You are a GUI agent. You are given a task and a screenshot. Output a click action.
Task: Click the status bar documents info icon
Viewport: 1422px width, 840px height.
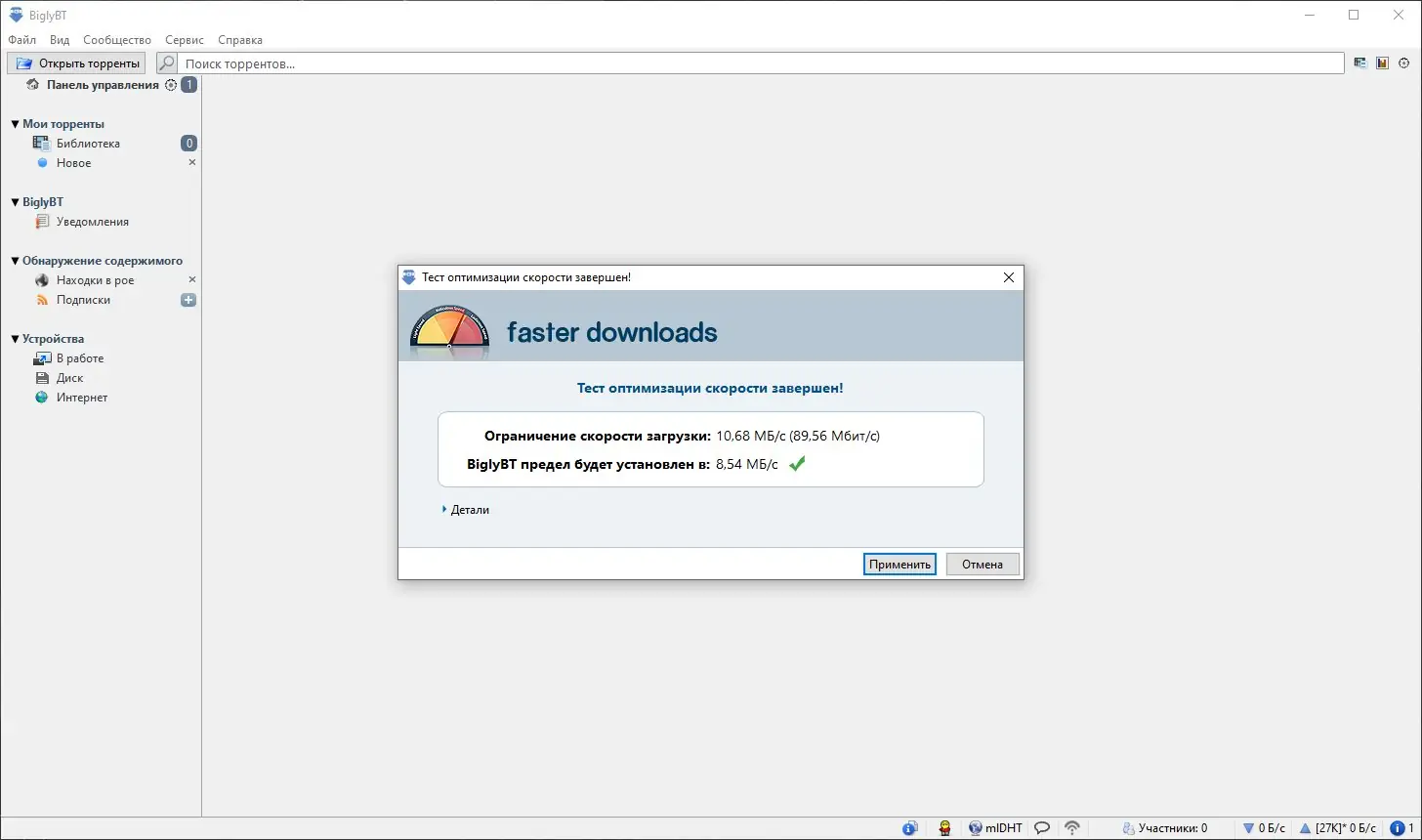910,828
